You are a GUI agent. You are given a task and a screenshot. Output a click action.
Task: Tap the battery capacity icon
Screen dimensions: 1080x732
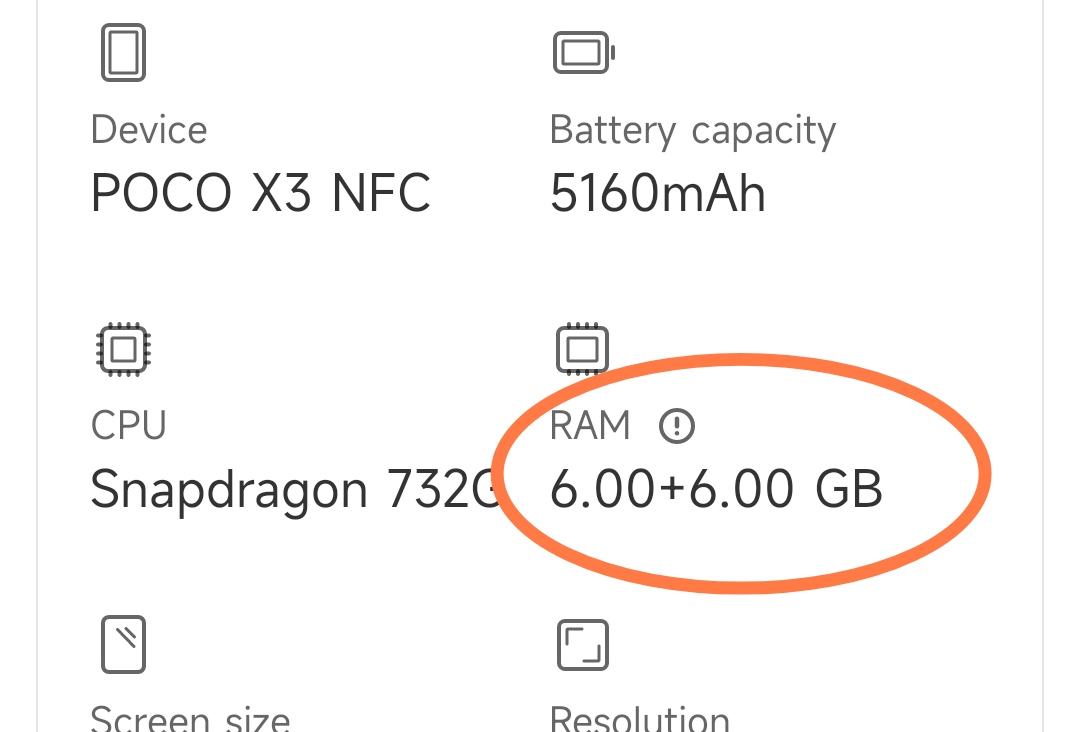584,52
